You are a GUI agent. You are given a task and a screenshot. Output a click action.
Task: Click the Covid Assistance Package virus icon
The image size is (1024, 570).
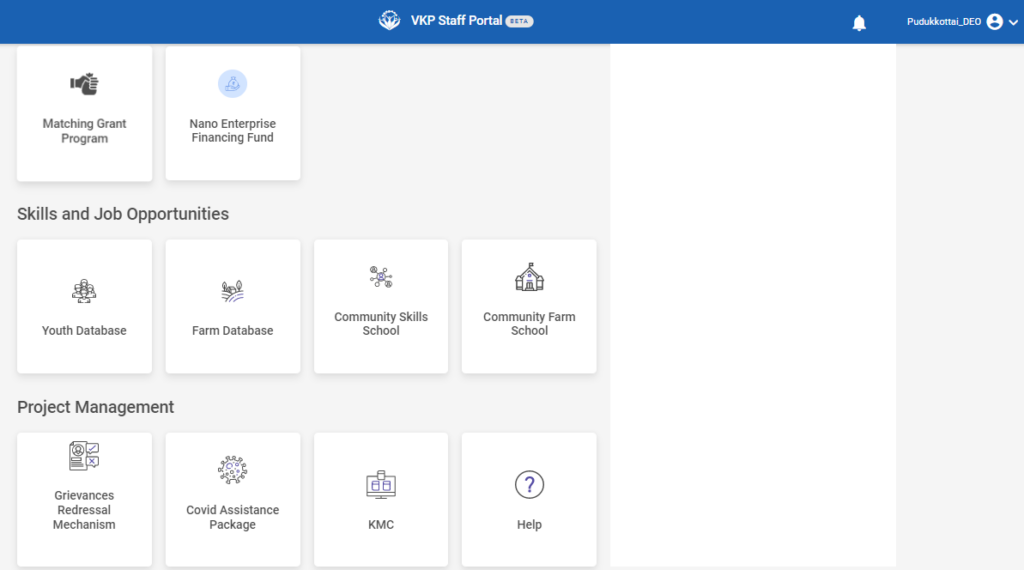coord(232,470)
